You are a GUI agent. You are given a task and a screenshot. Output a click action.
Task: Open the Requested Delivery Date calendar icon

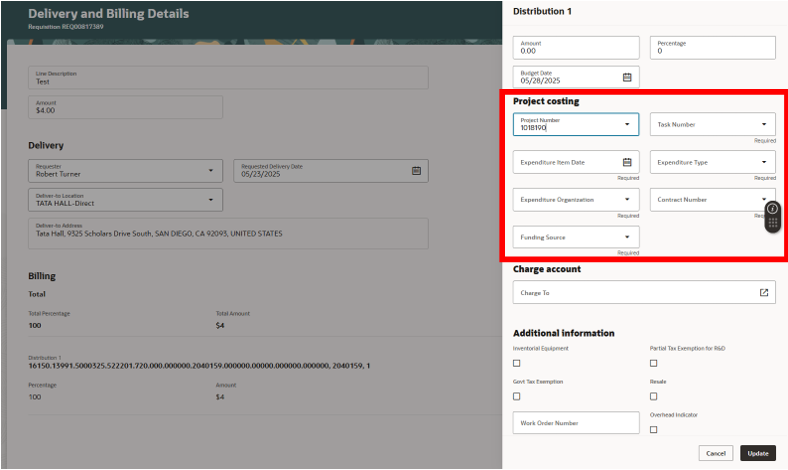416,171
